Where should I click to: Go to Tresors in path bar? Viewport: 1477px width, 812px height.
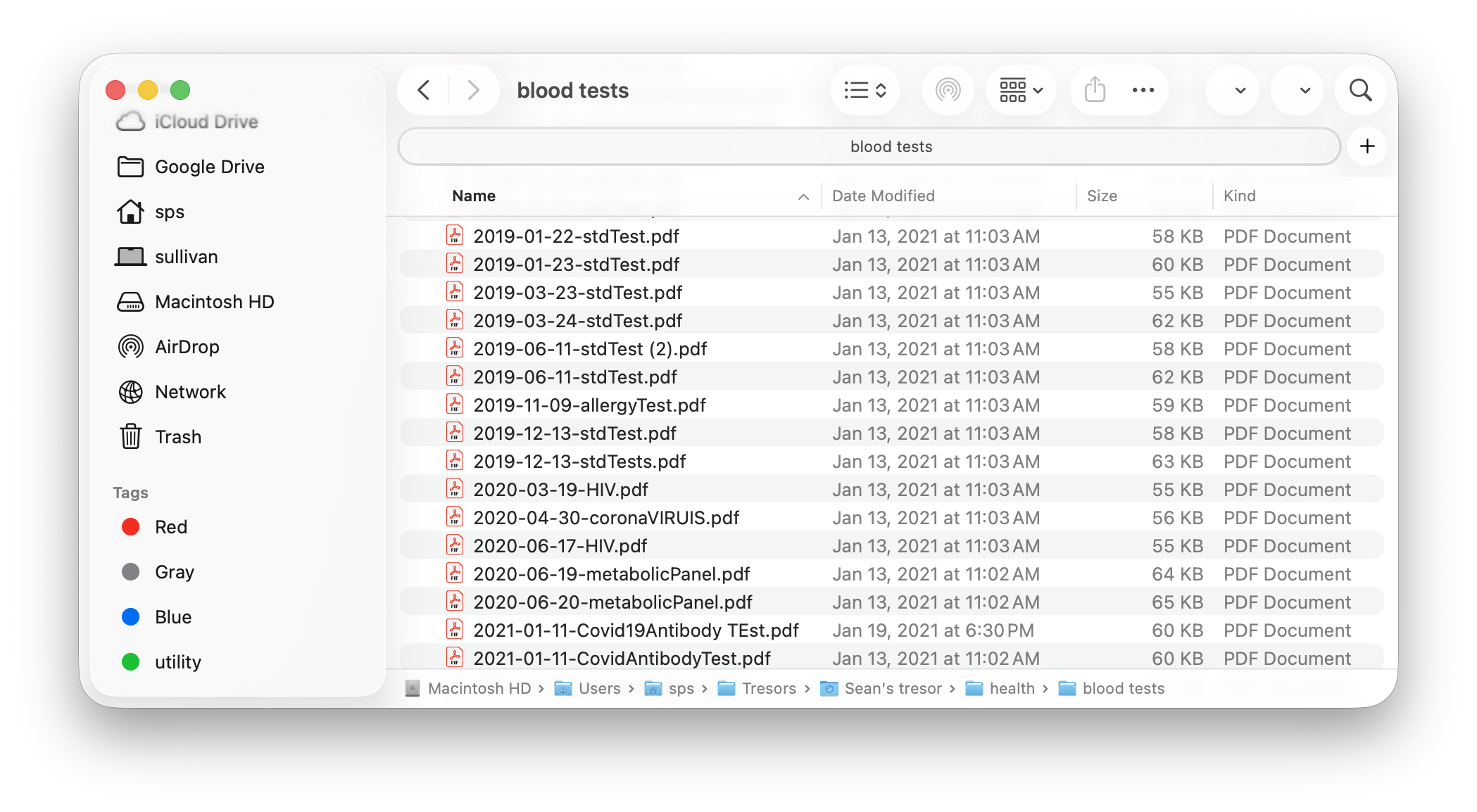(757, 688)
